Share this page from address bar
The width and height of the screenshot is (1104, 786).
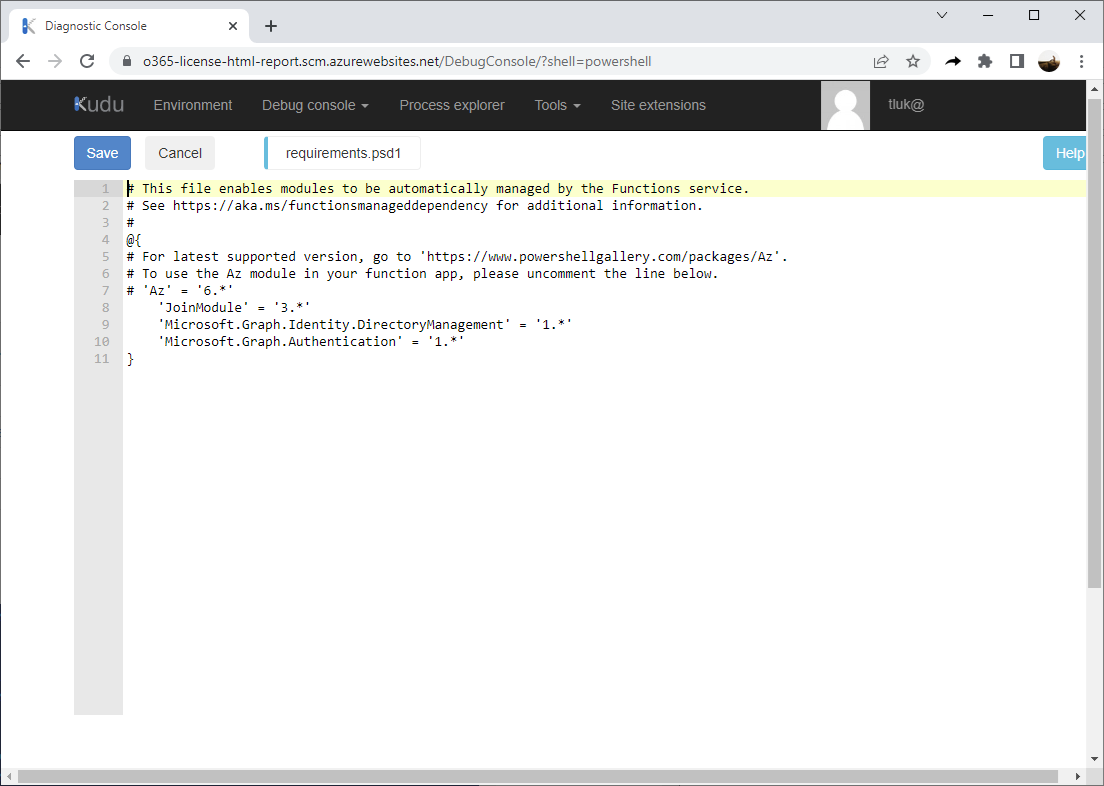[x=881, y=61]
